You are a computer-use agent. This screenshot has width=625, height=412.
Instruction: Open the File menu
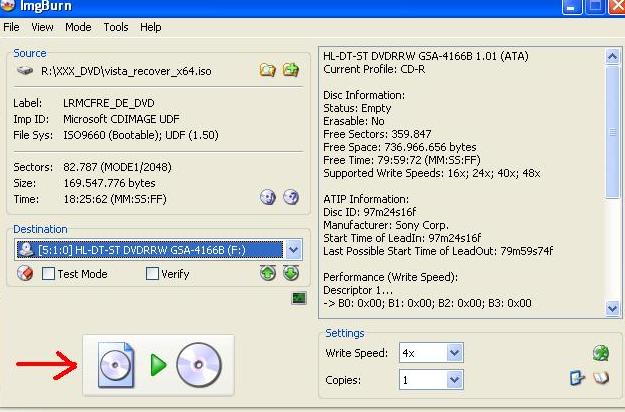[x=11, y=27]
